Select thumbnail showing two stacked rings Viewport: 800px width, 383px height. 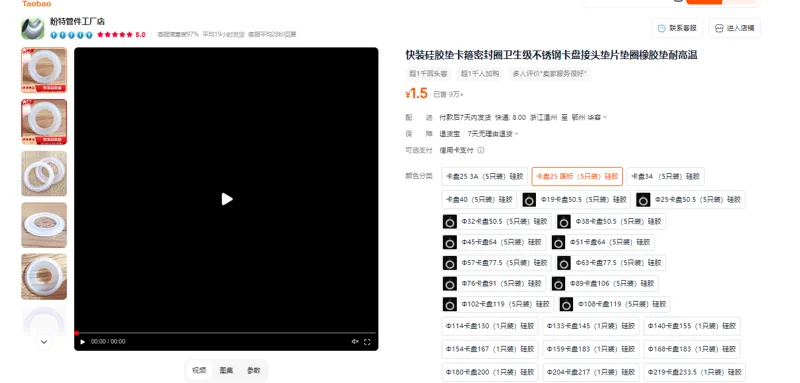tap(44, 173)
